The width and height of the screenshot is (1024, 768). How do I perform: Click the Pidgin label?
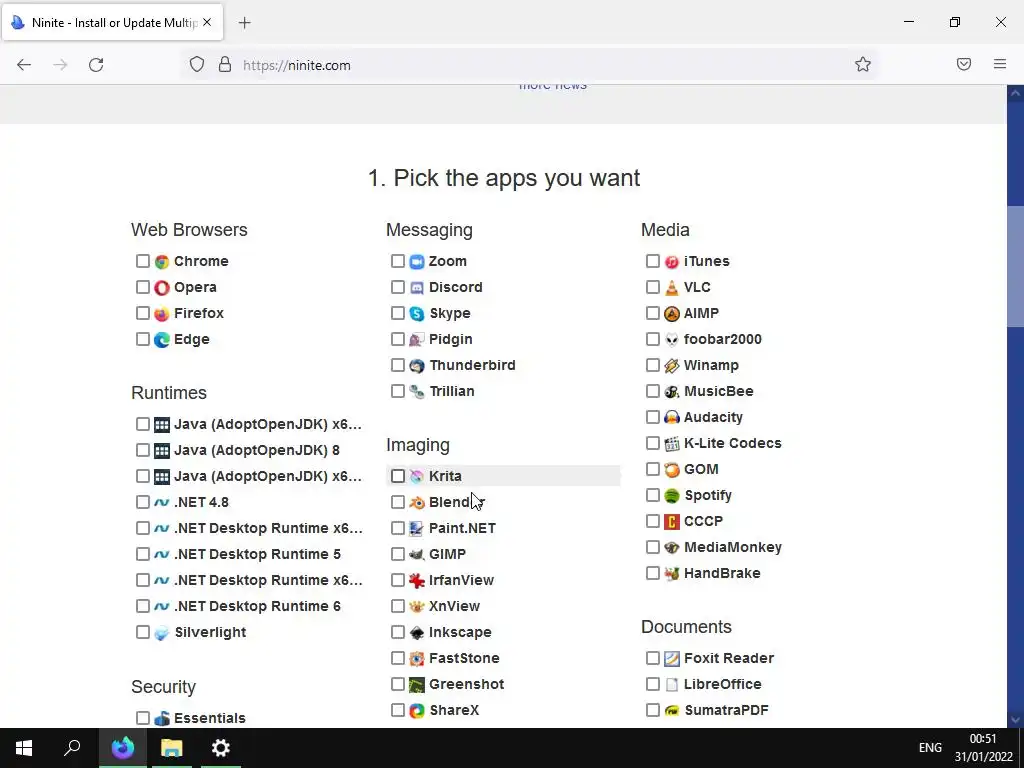[x=451, y=340]
